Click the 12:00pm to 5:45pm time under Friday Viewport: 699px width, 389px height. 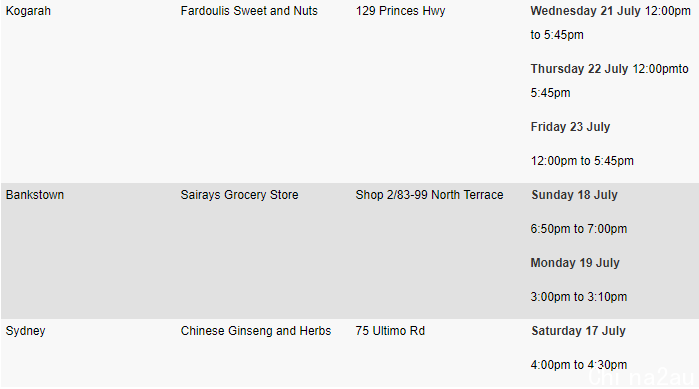(x=582, y=161)
